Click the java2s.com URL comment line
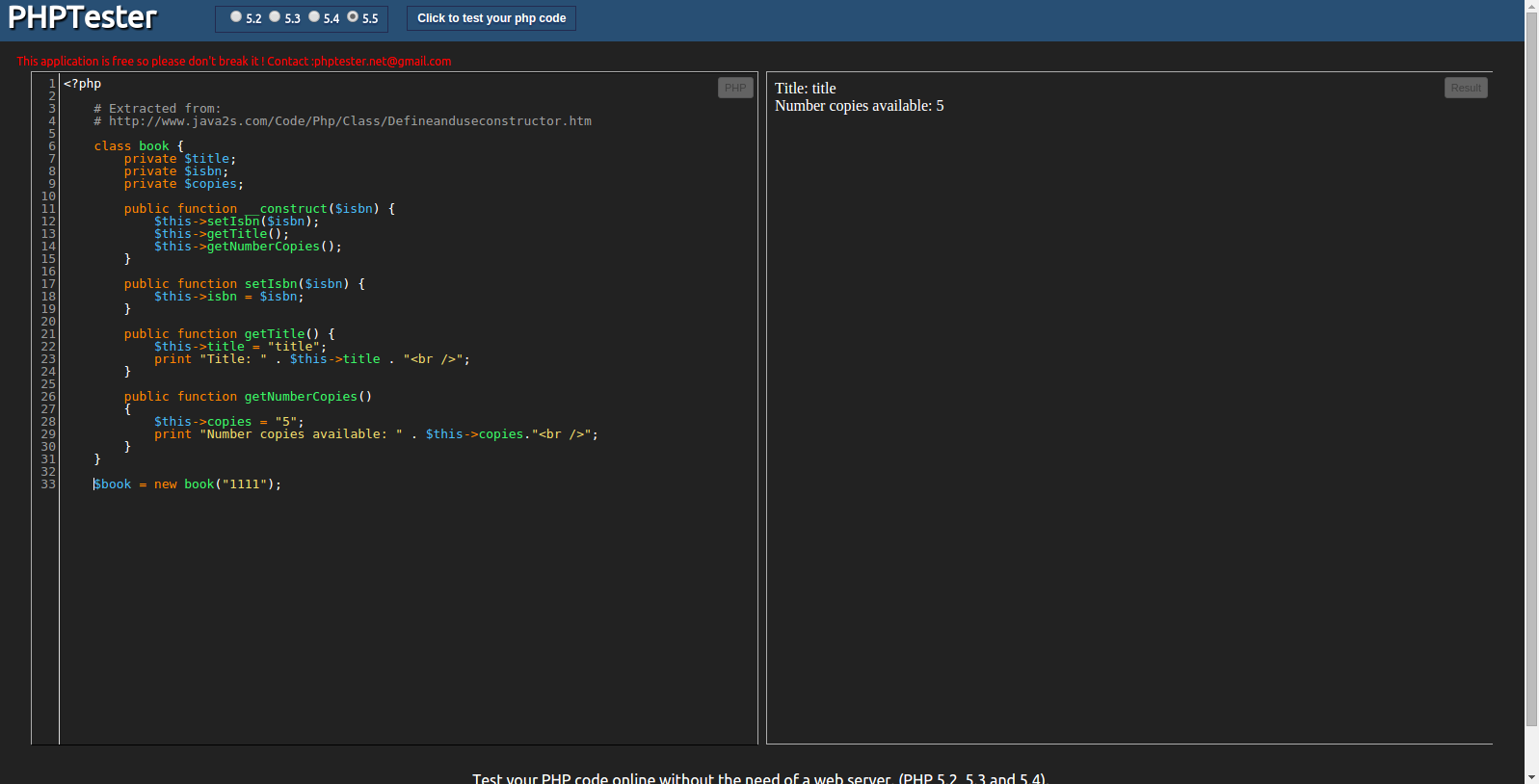 click(343, 121)
